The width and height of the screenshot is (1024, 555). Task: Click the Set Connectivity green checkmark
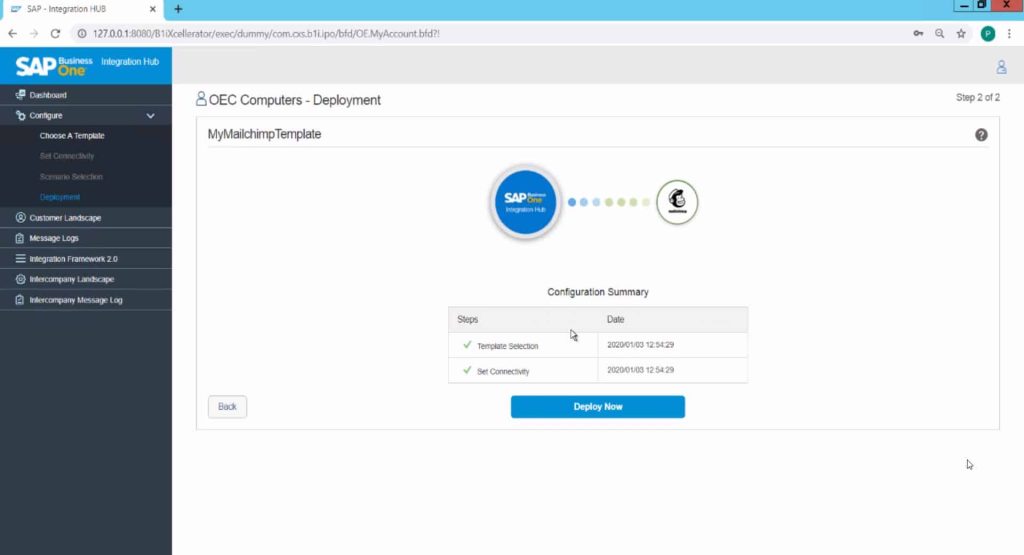[x=467, y=370]
